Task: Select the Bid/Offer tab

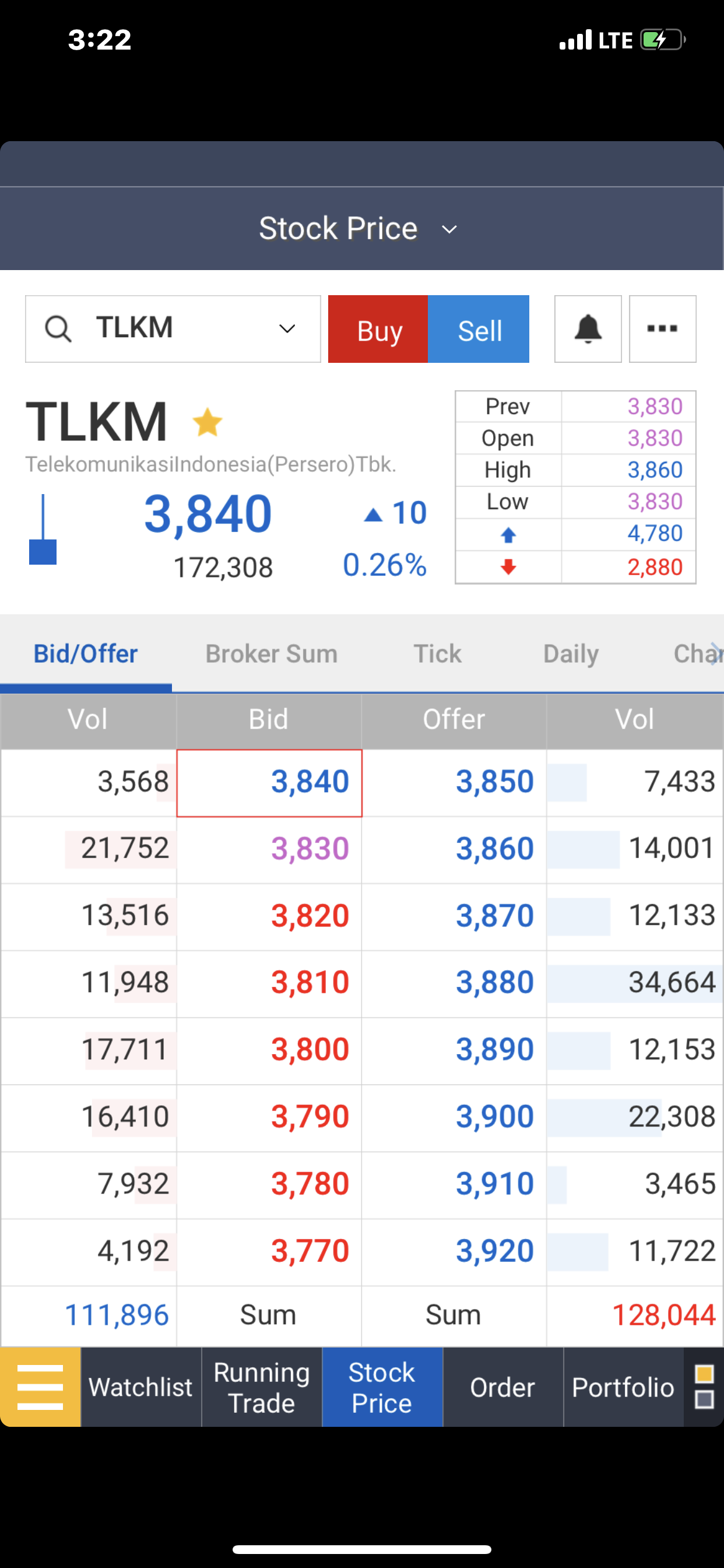Action: point(86,654)
